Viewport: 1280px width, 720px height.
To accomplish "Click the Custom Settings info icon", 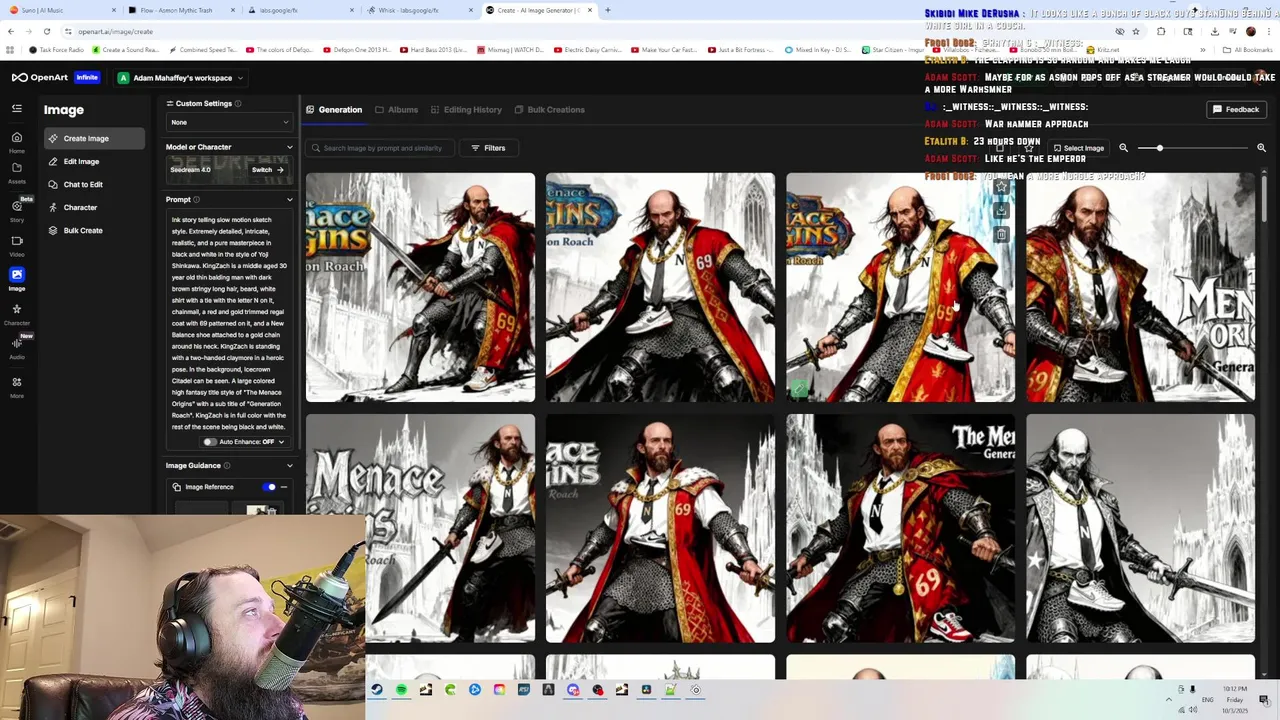I will pyautogui.click(x=238, y=103).
